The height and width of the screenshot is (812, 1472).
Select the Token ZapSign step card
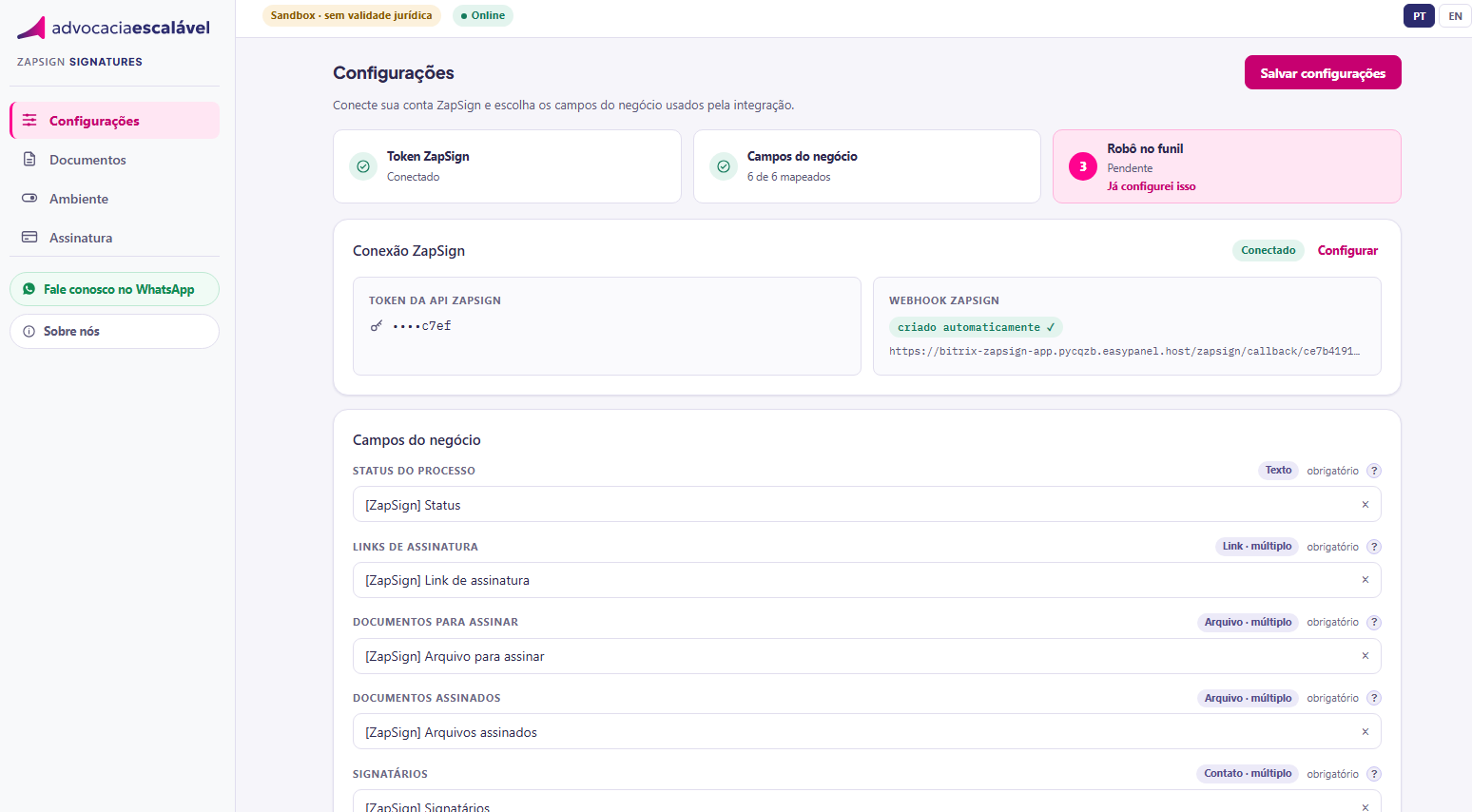pyautogui.click(x=507, y=166)
